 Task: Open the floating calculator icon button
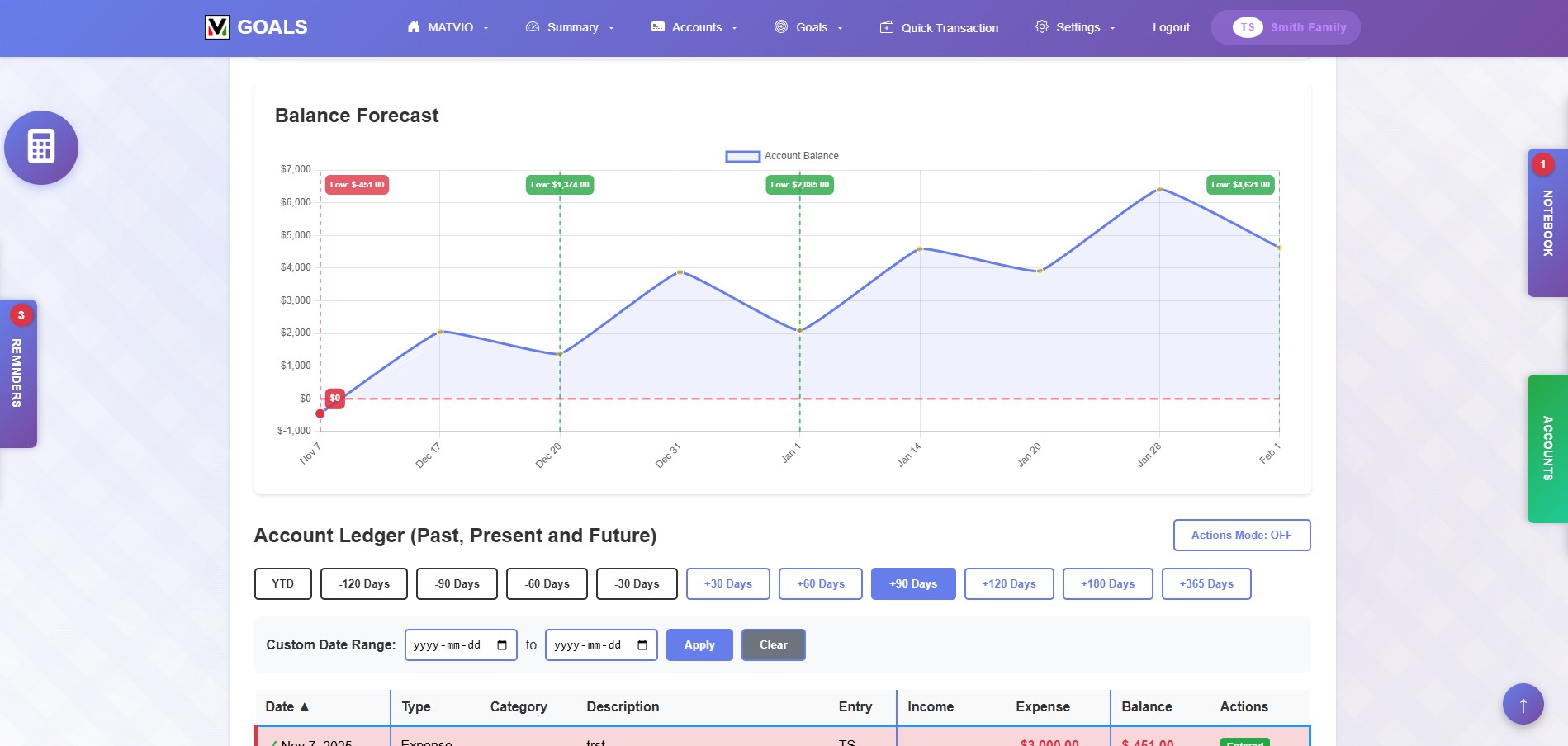click(x=41, y=148)
